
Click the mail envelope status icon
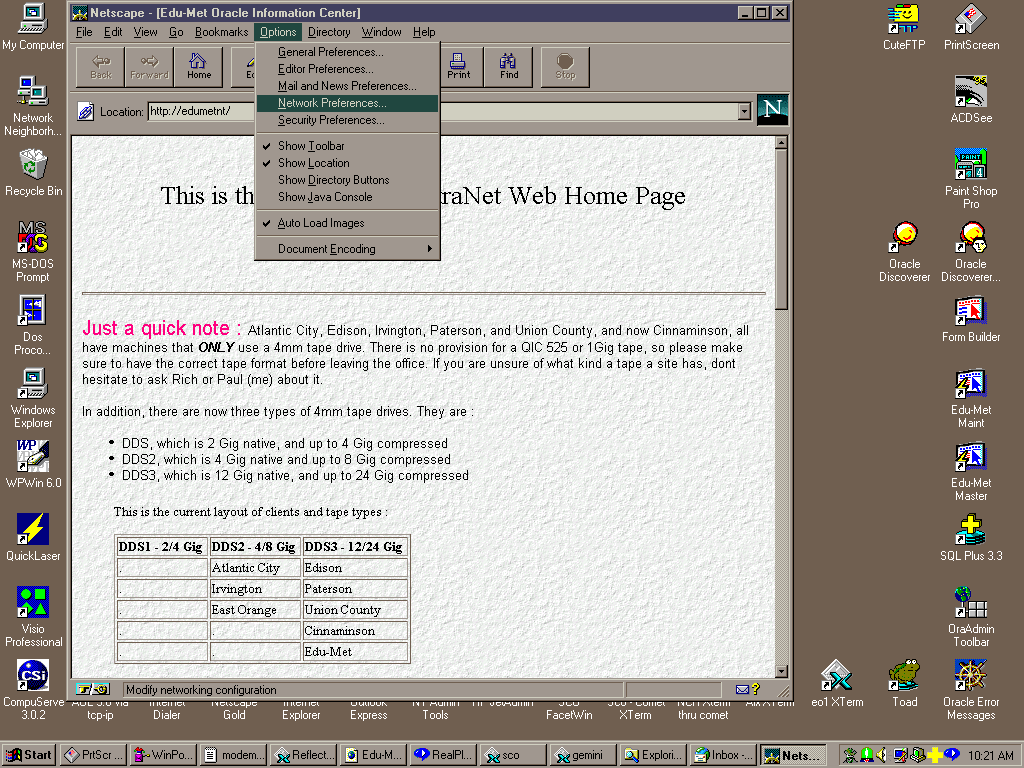point(742,690)
